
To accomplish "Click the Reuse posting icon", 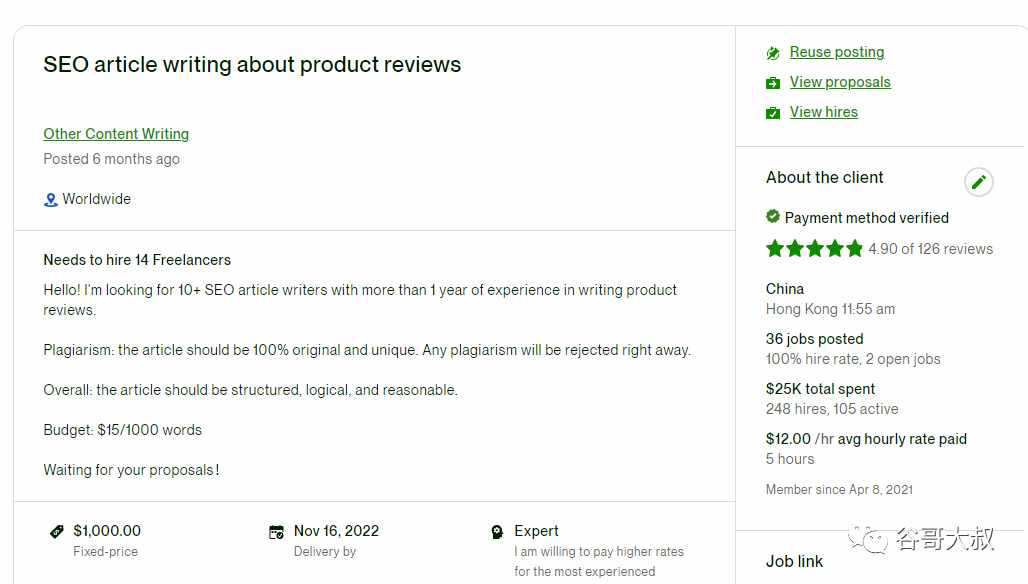I will click(x=773, y=53).
